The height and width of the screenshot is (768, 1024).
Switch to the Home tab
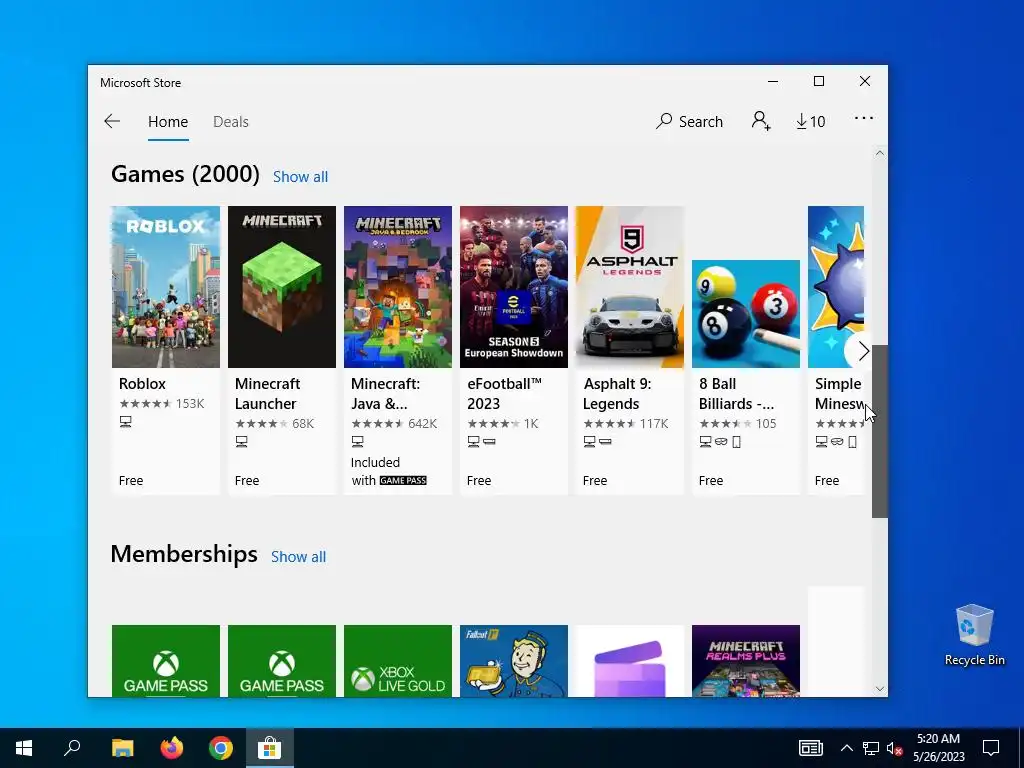168,121
